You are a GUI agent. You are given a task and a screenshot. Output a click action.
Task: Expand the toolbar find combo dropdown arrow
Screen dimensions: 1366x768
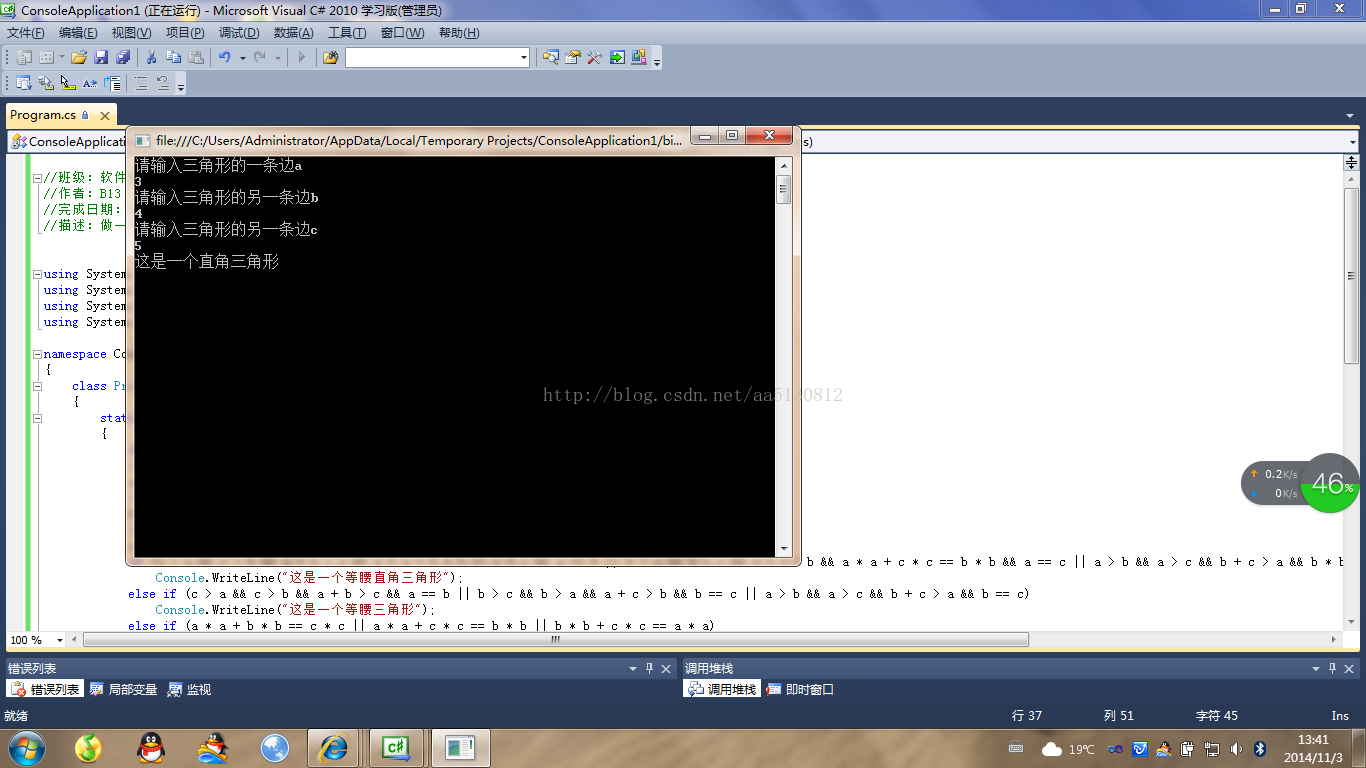pos(524,58)
